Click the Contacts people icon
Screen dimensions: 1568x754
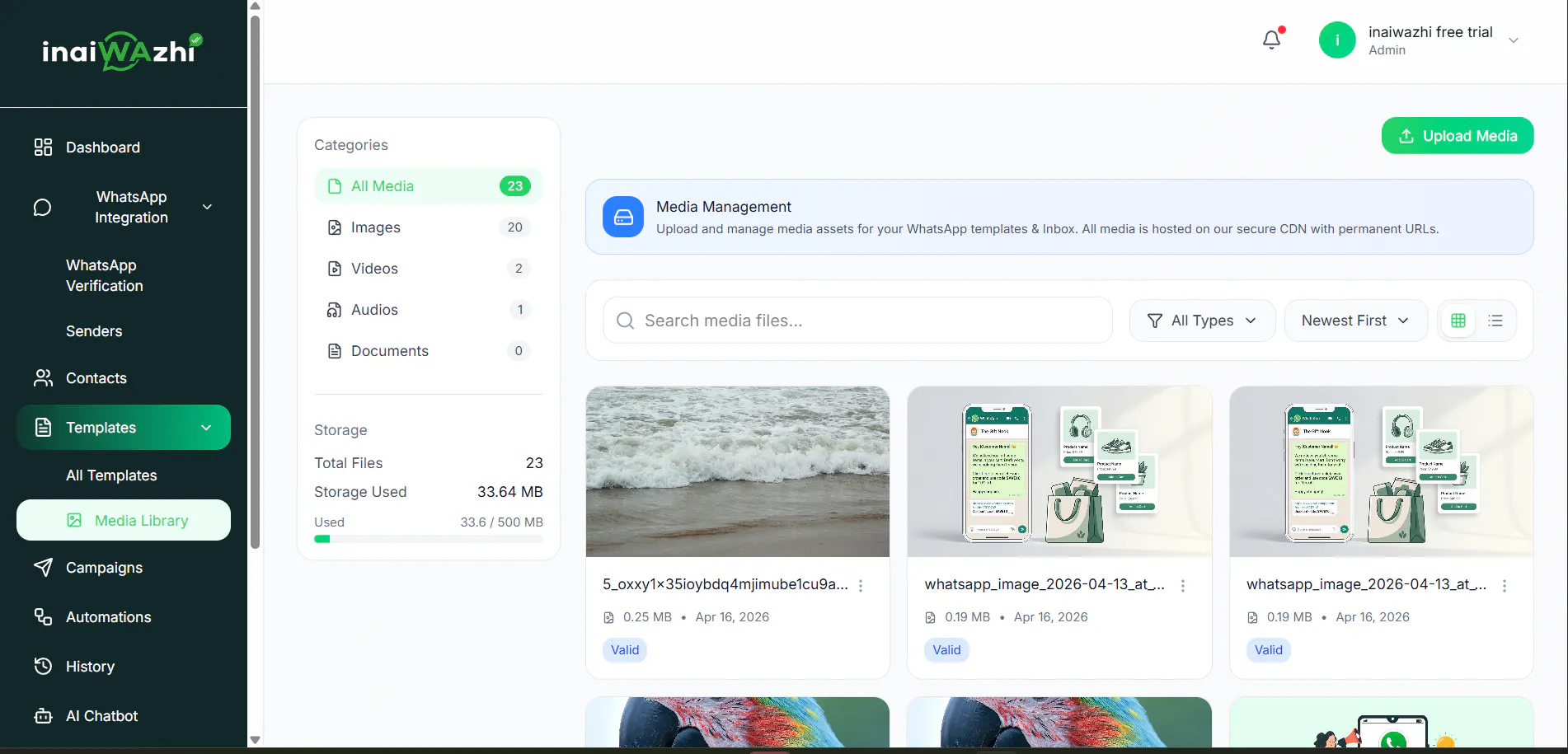[x=43, y=378]
